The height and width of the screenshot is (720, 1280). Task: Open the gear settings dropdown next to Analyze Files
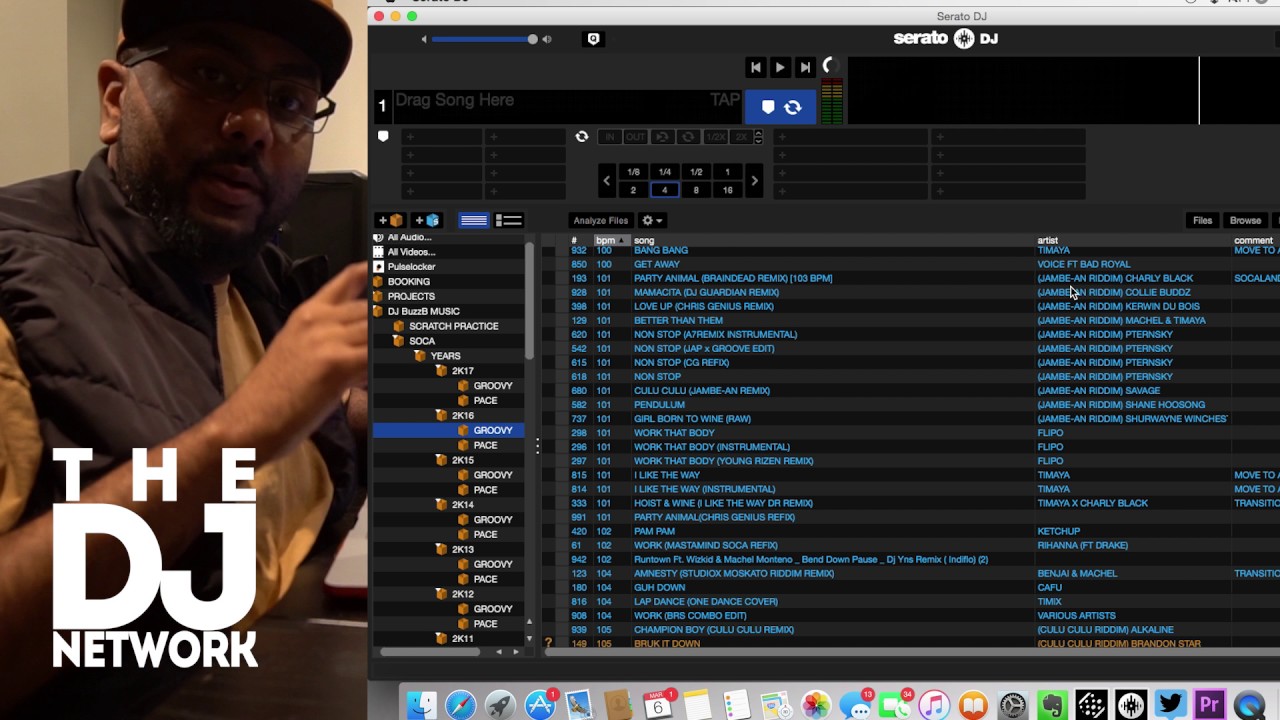click(652, 220)
